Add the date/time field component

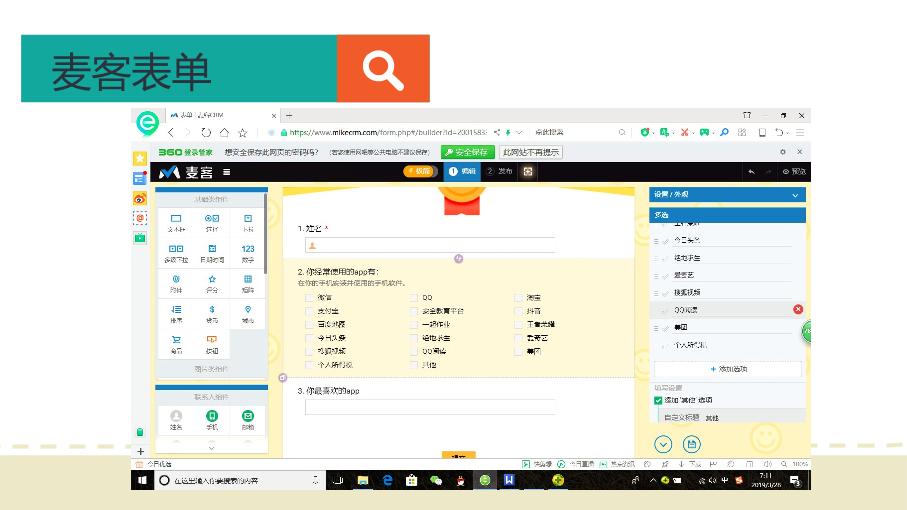coord(212,253)
